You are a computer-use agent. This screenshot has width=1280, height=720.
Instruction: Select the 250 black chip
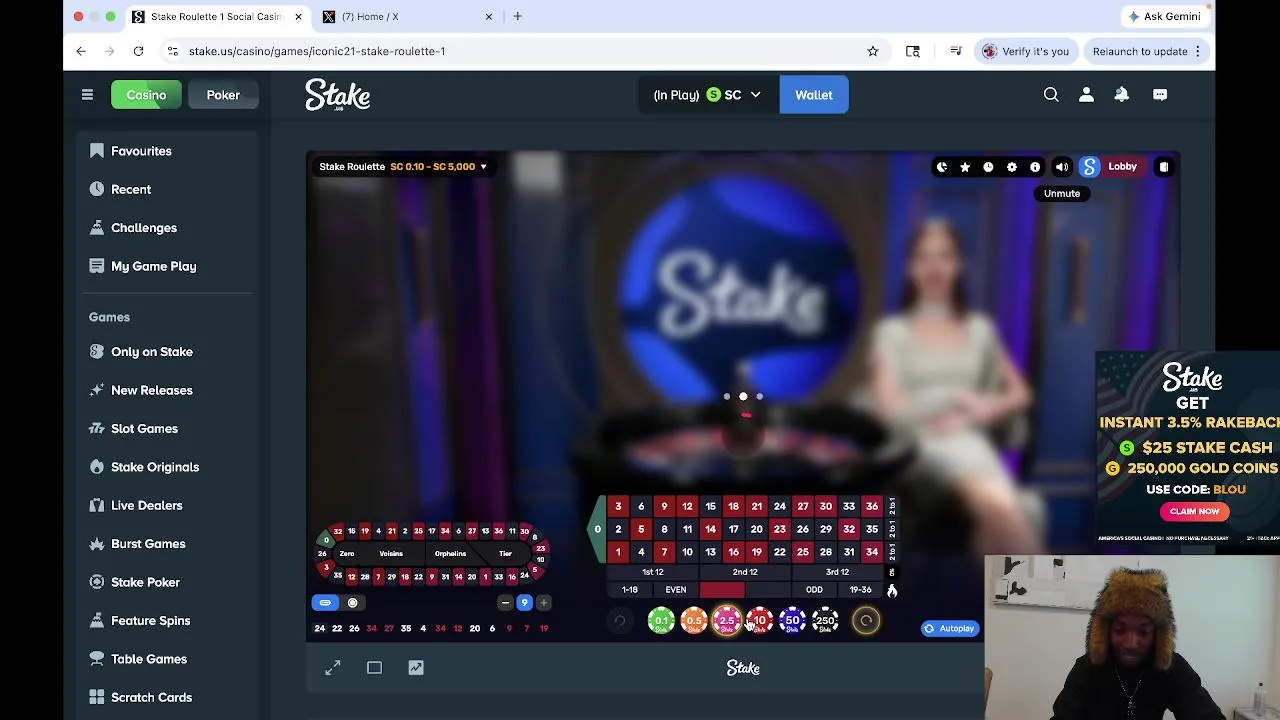[825, 621]
